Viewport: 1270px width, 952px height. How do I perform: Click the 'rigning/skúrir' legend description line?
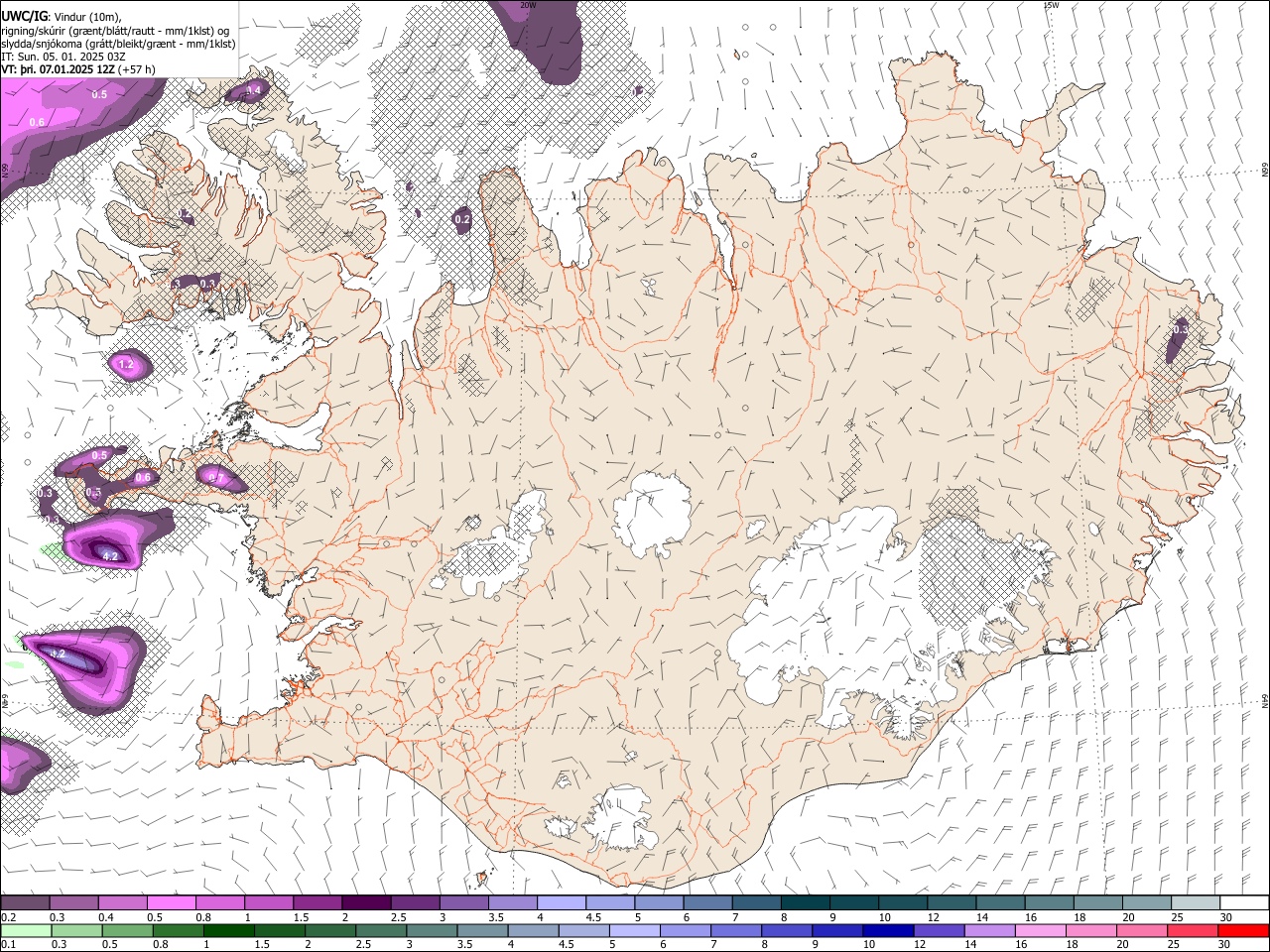(x=115, y=30)
